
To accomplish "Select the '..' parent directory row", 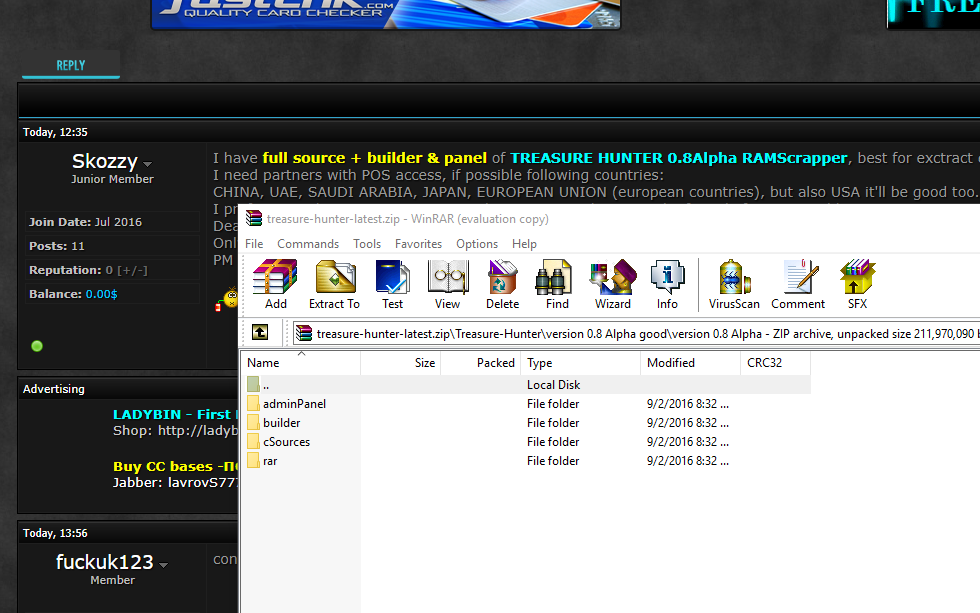I will point(526,384).
